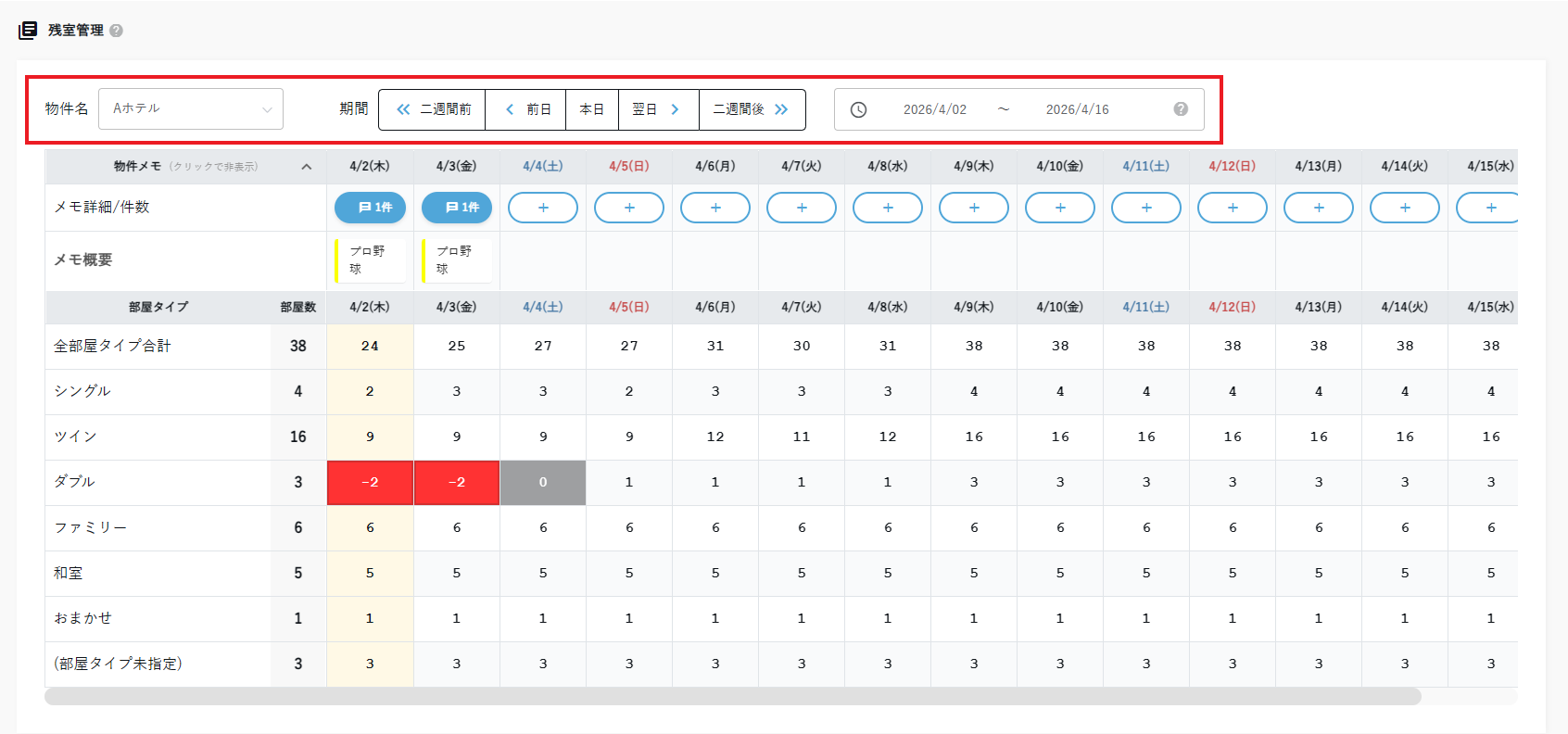This screenshot has width=1568, height=734.
Task: Click red -2 cell for ダブル on 4/2
Action: pos(370,483)
